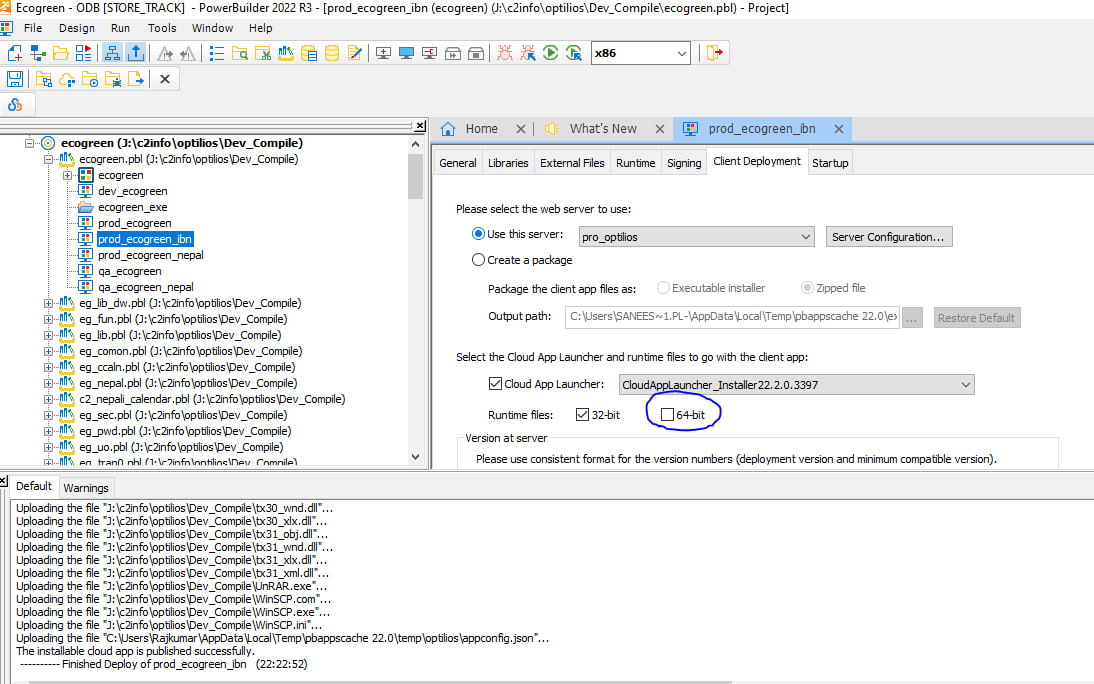The height and width of the screenshot is (684, 1094).
Task: Expand the eg_lib_dw.pbl tree node
Action: 49,303
